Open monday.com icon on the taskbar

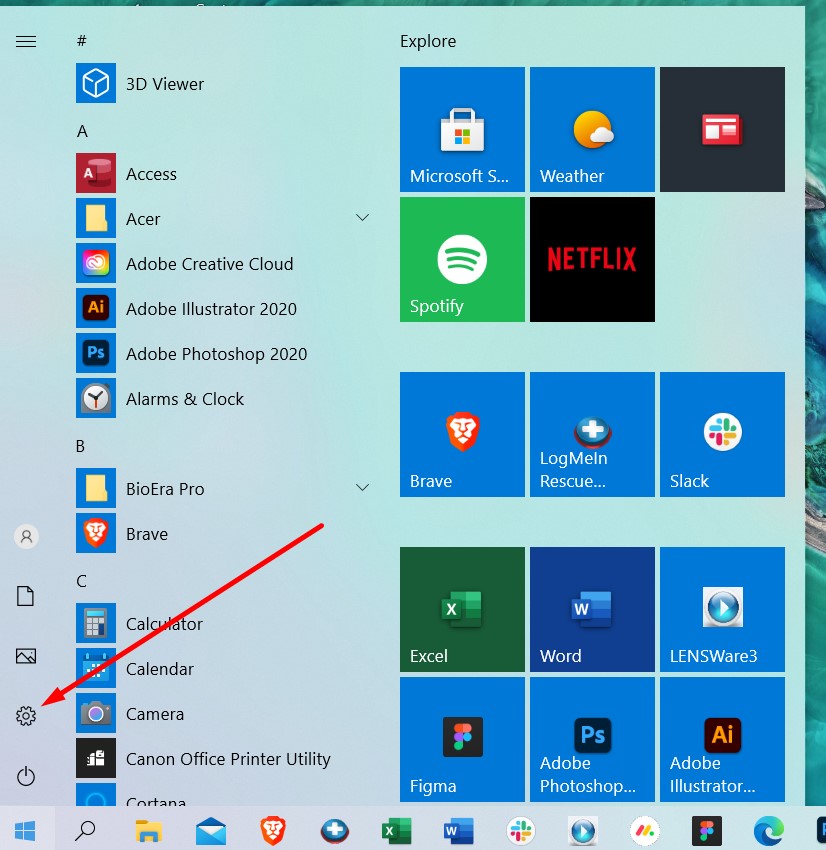pyautogui.click(x=644, y=830)
